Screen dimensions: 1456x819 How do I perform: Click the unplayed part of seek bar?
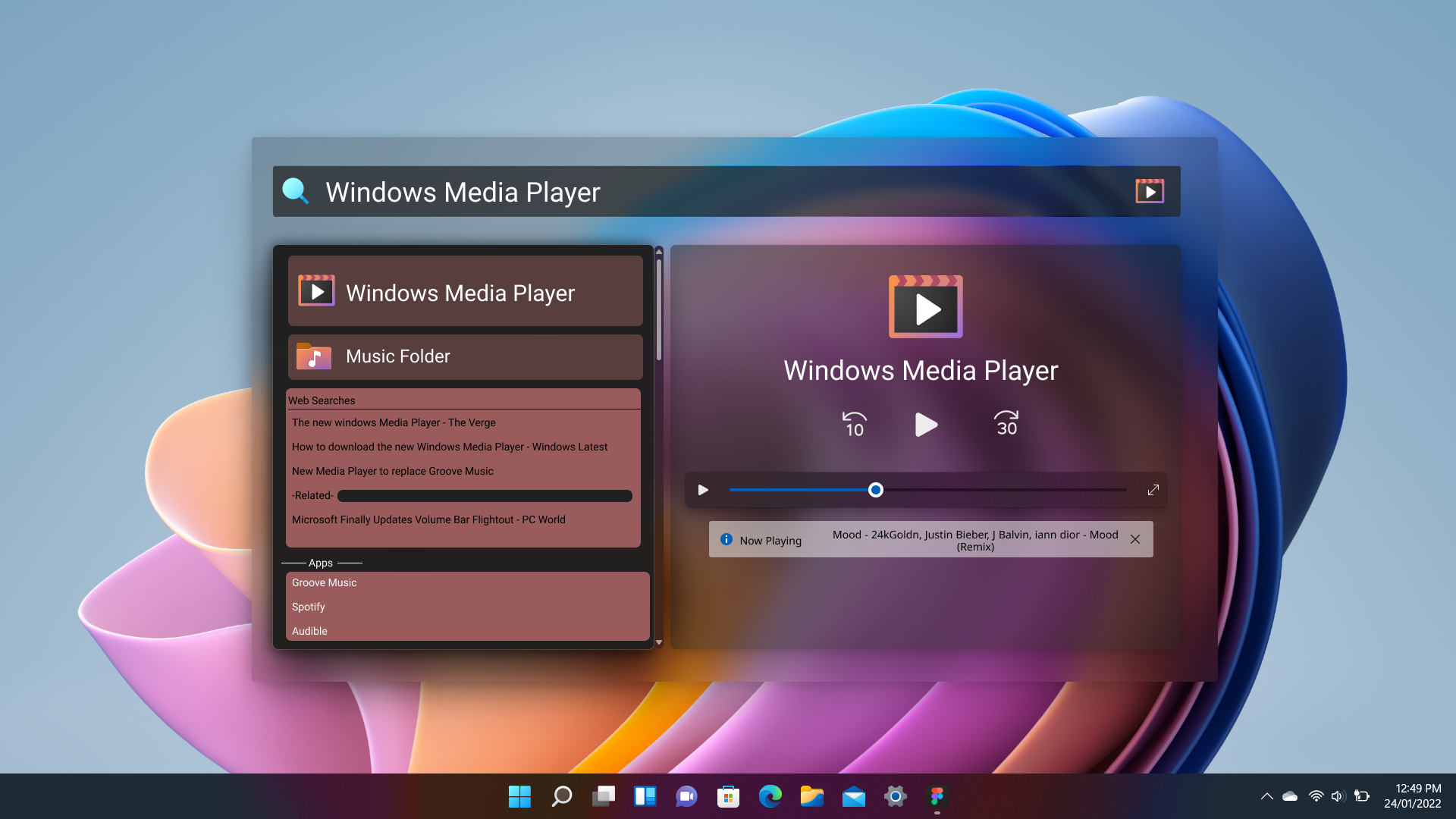[1005, 490]
